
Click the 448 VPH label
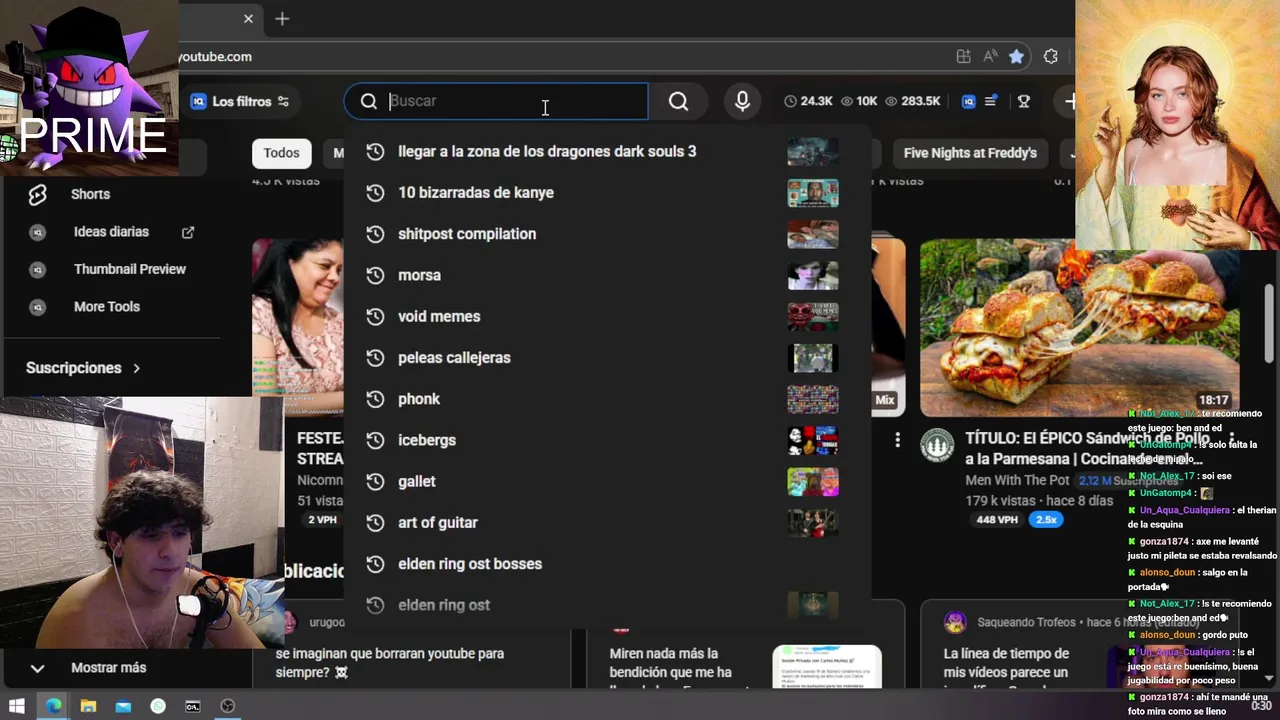coord(997,520)
